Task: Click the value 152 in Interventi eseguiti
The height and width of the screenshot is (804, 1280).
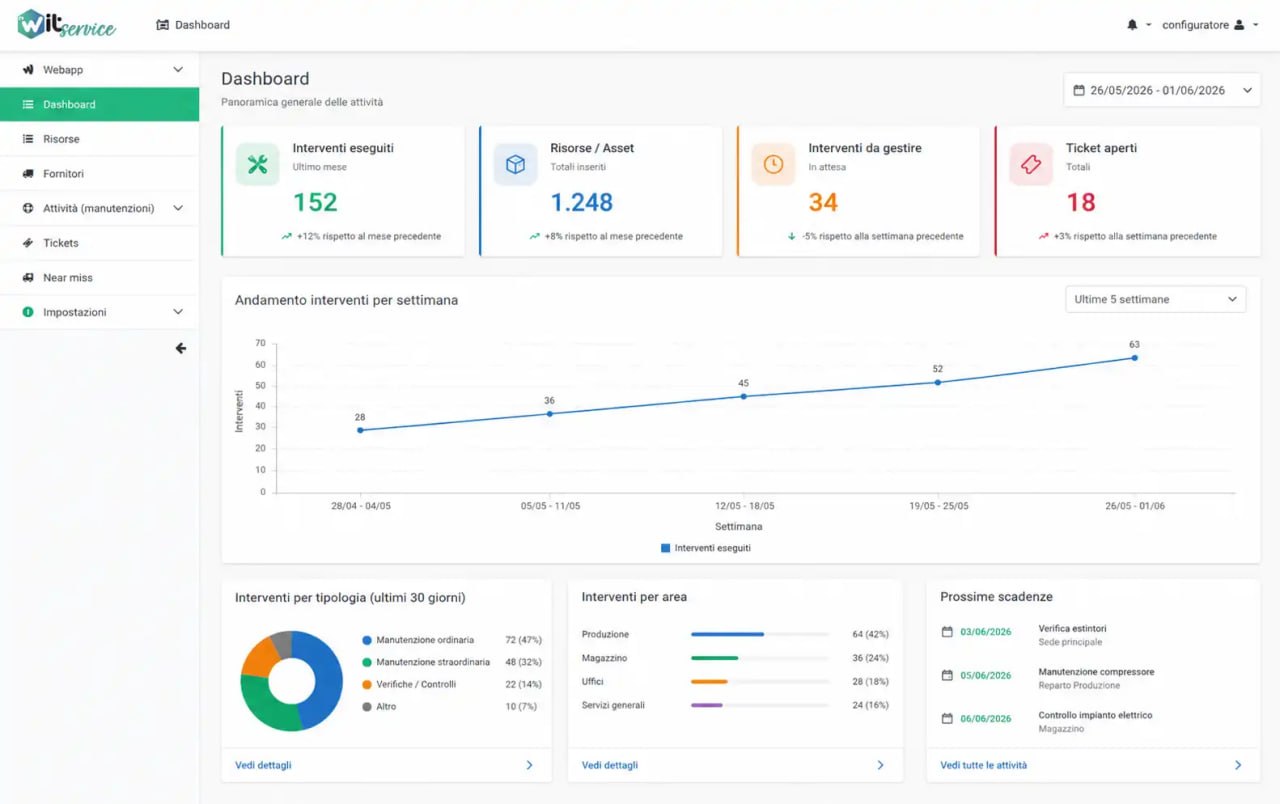Action: click(x=315, y=202)
